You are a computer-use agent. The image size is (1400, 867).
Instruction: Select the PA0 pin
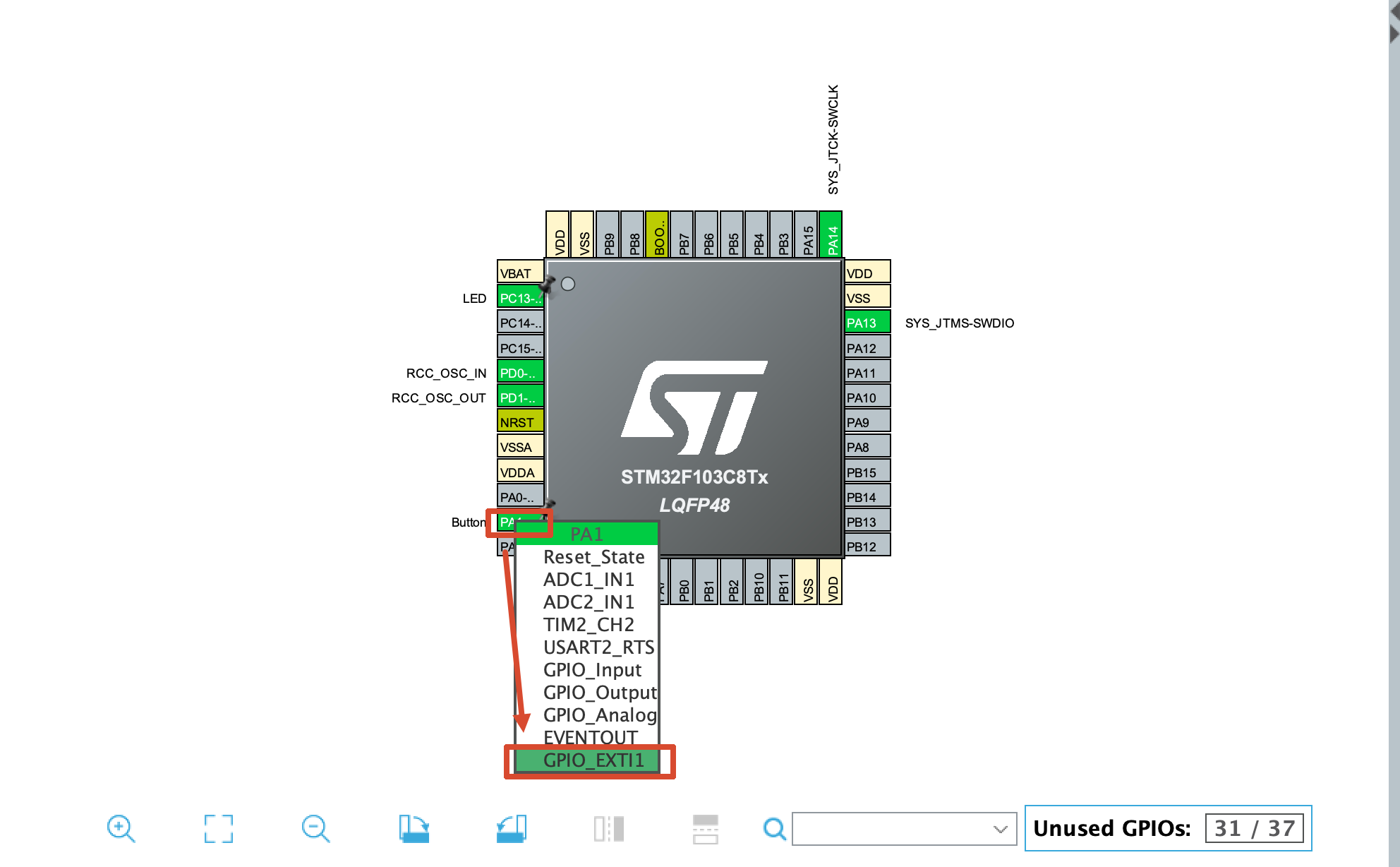point(521,497)
